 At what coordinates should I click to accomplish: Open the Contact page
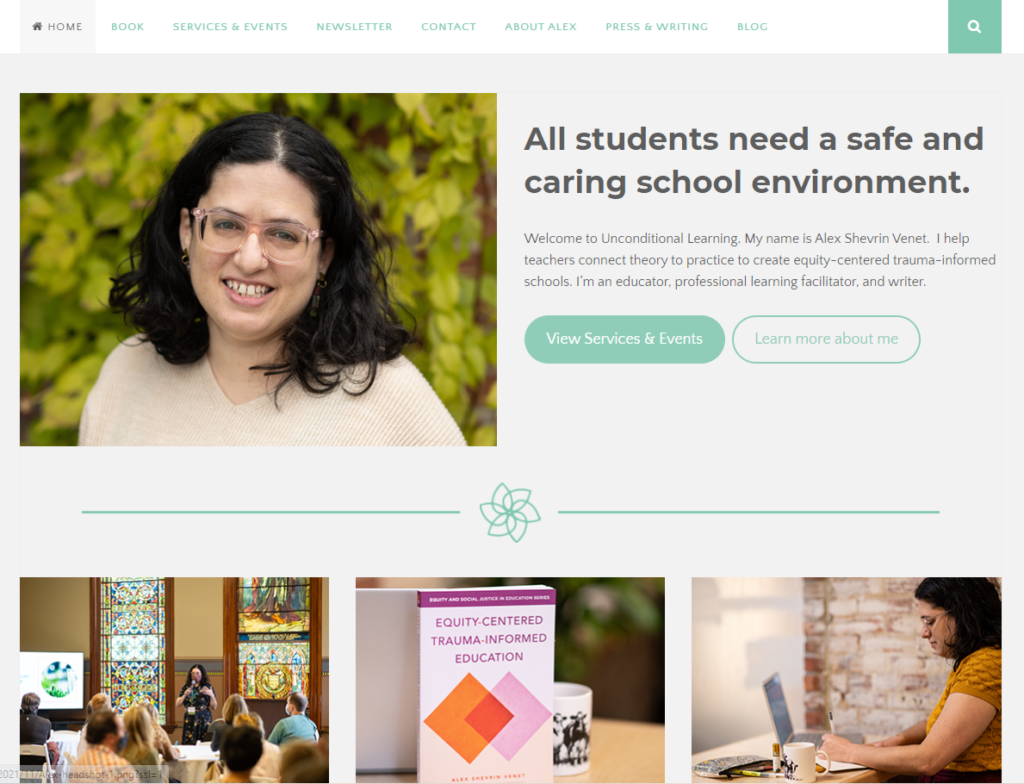[448, 27]
